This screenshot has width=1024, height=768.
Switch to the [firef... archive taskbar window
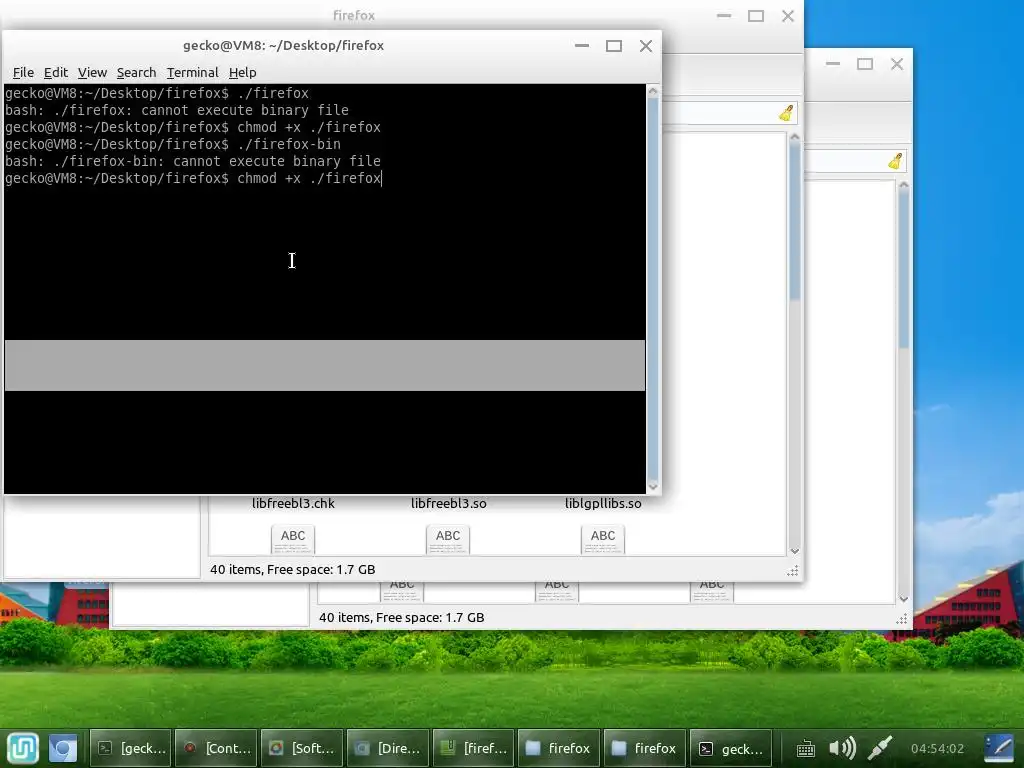coord(473,748)
